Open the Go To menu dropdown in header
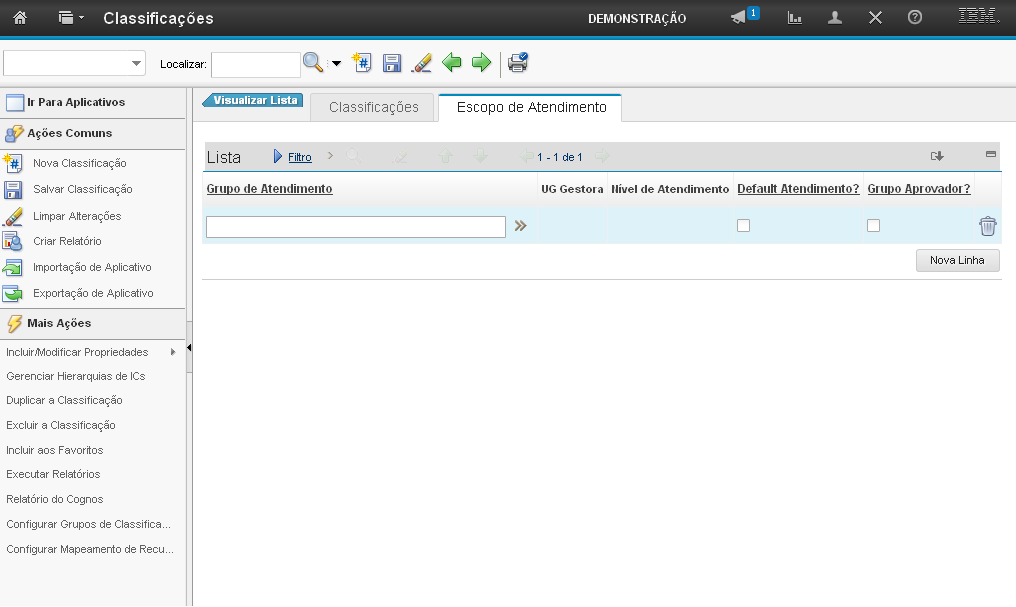Viewport: 1016px width, 607px height. [x=71, y=18]
